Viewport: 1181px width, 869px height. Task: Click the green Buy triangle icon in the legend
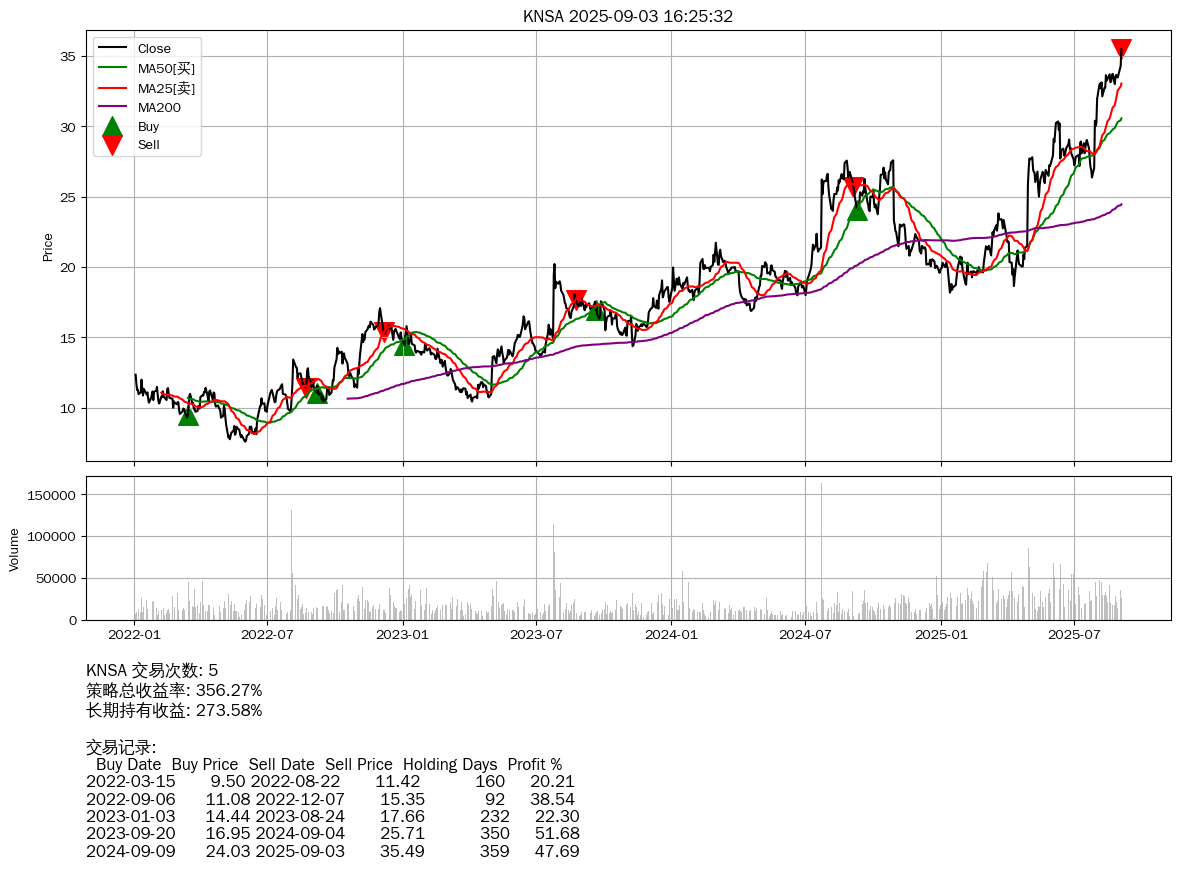click(x=112, y=126)
